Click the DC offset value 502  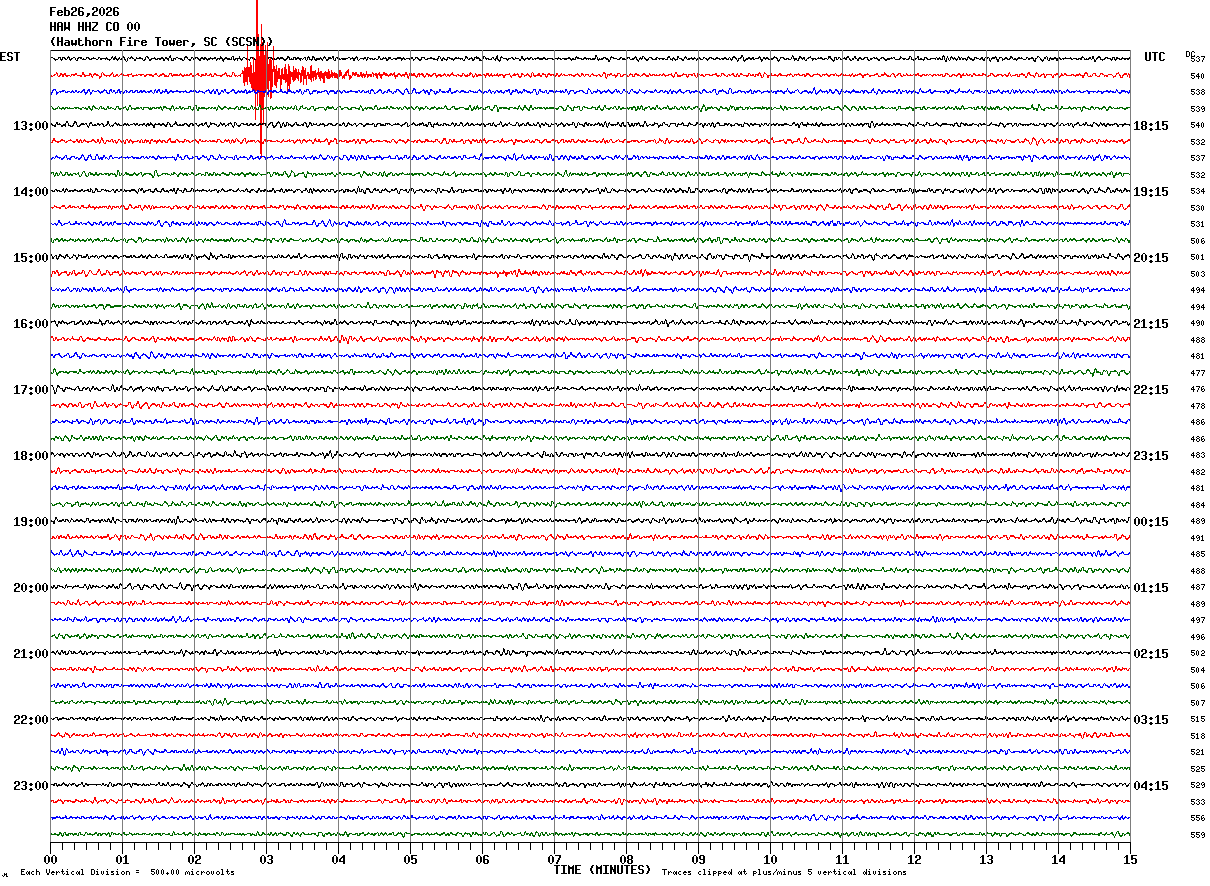[1198, 653]
